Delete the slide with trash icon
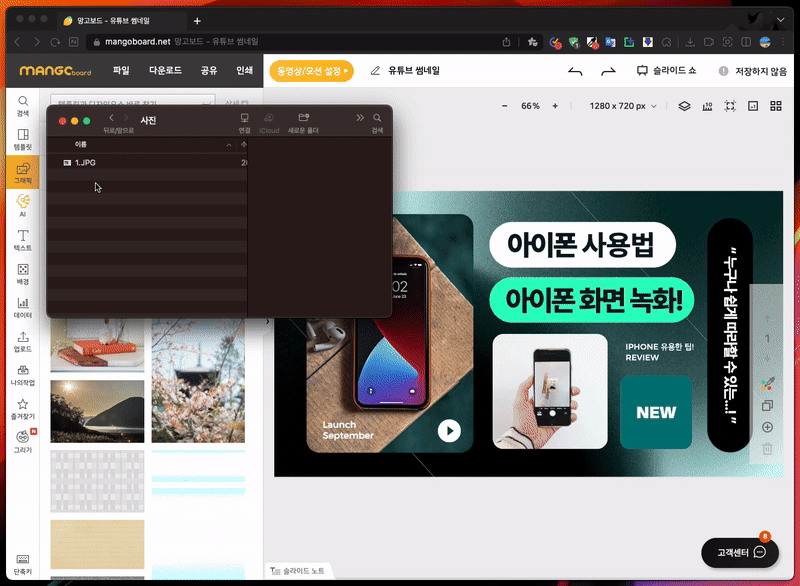This screenshot has height=586, width=800. coord(767,449)
